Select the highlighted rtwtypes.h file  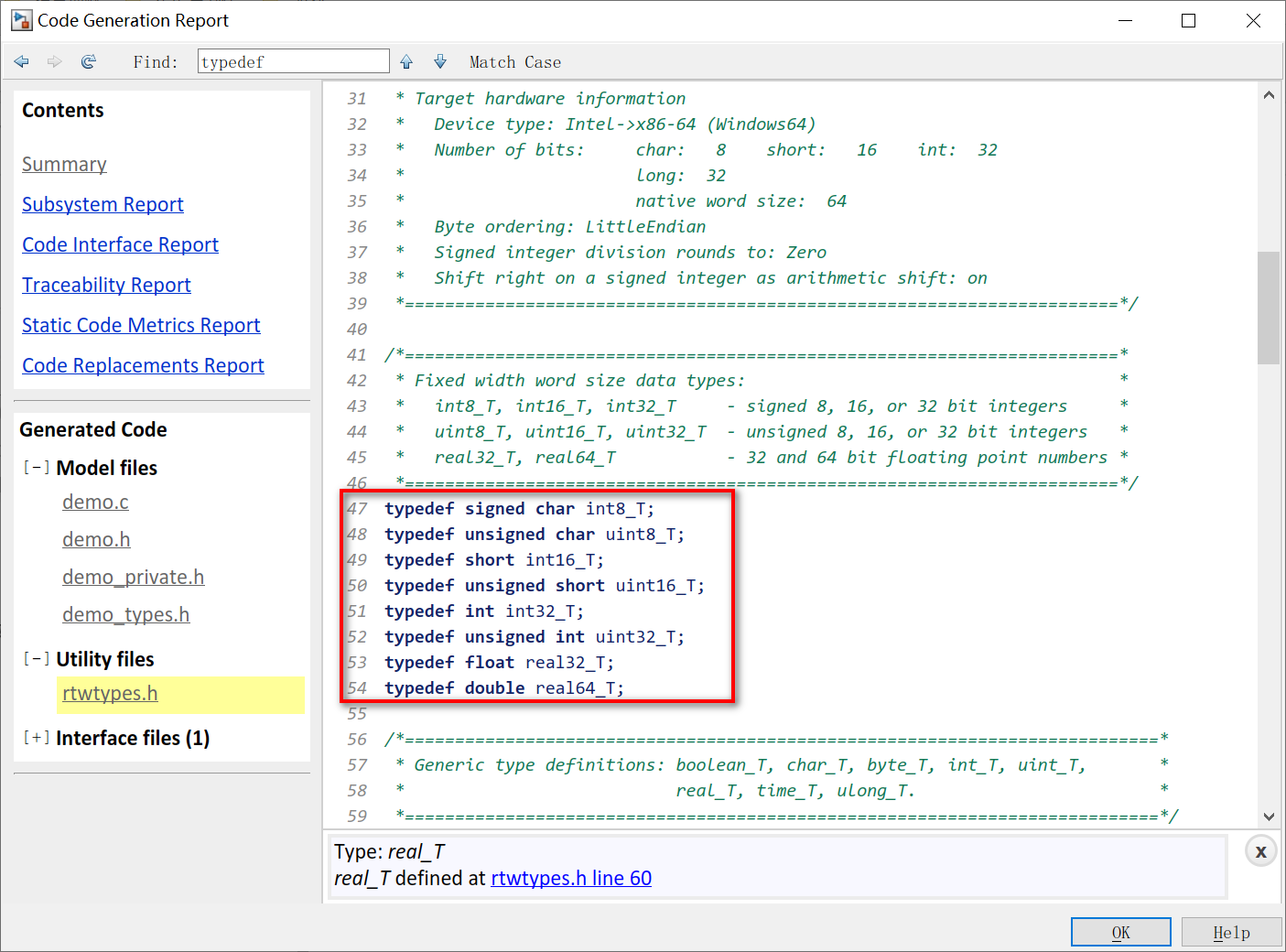point(110,693)
